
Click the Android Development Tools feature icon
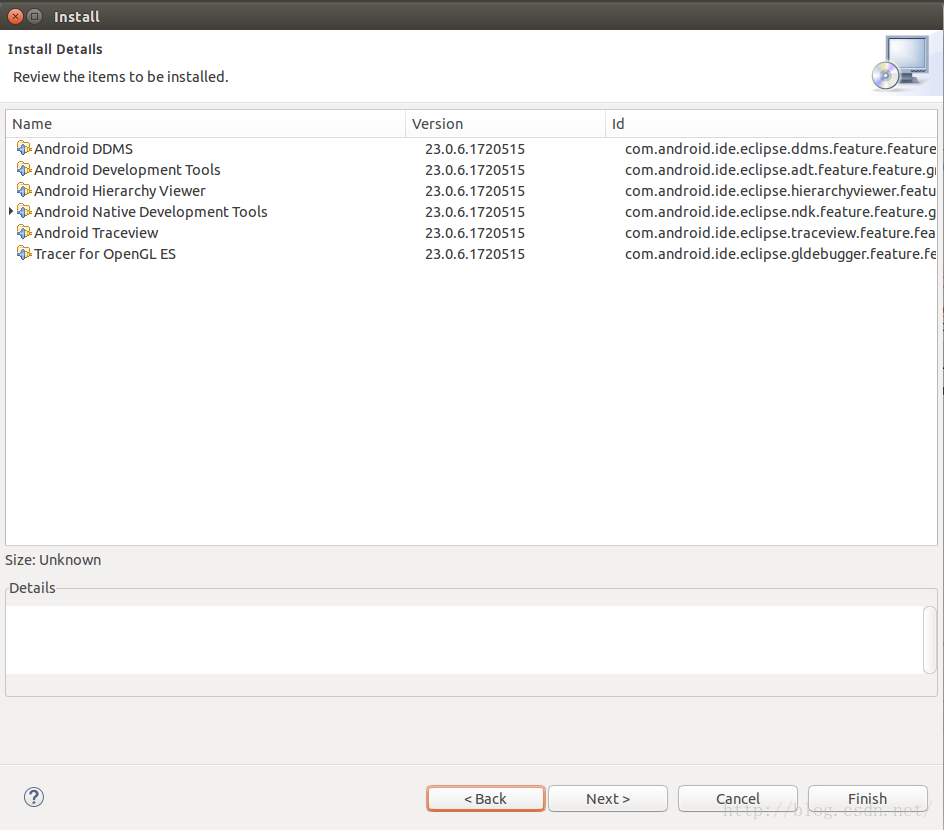(x=24, y=169)
